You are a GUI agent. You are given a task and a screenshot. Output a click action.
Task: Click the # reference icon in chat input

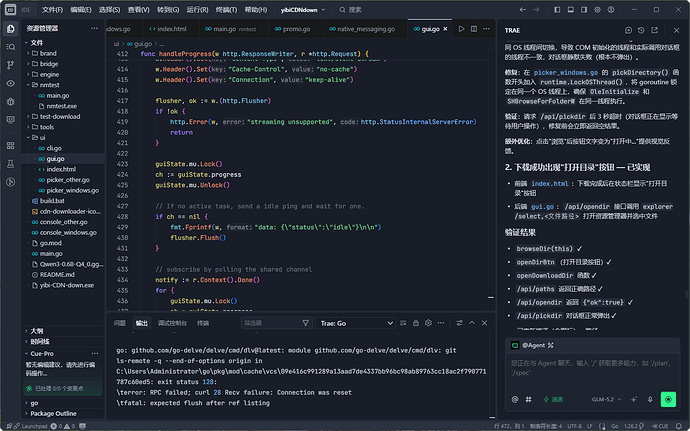[x=529, y=399]
